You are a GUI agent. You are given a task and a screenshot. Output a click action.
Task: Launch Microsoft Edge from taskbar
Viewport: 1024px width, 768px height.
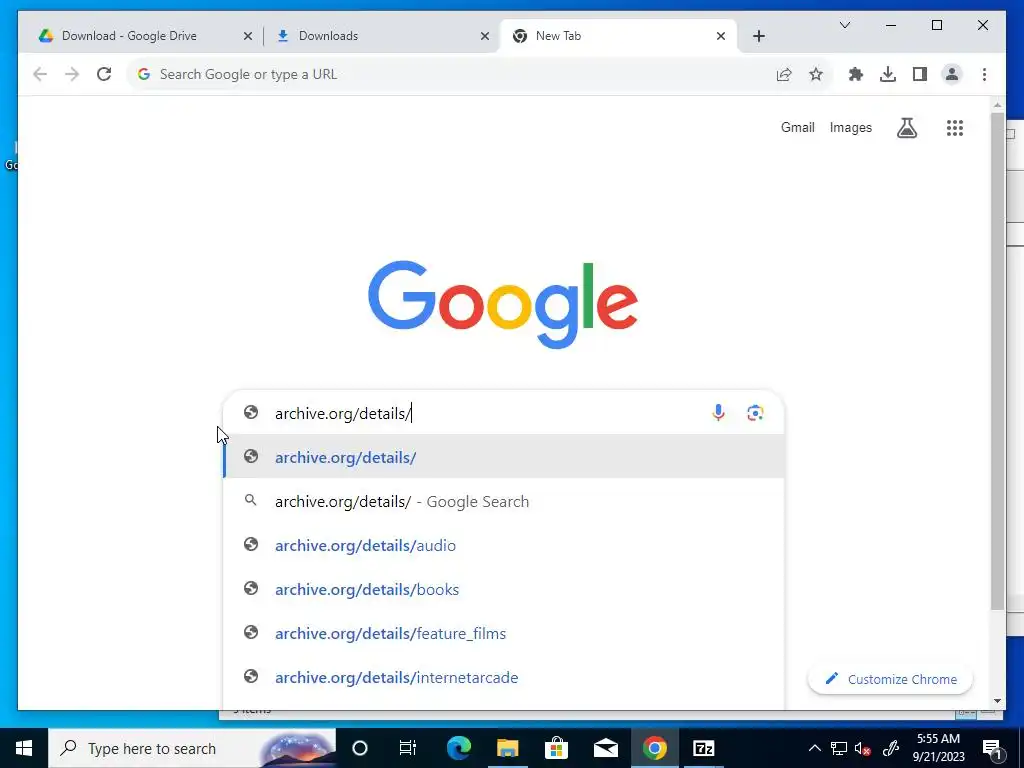[x=458, y=748]
